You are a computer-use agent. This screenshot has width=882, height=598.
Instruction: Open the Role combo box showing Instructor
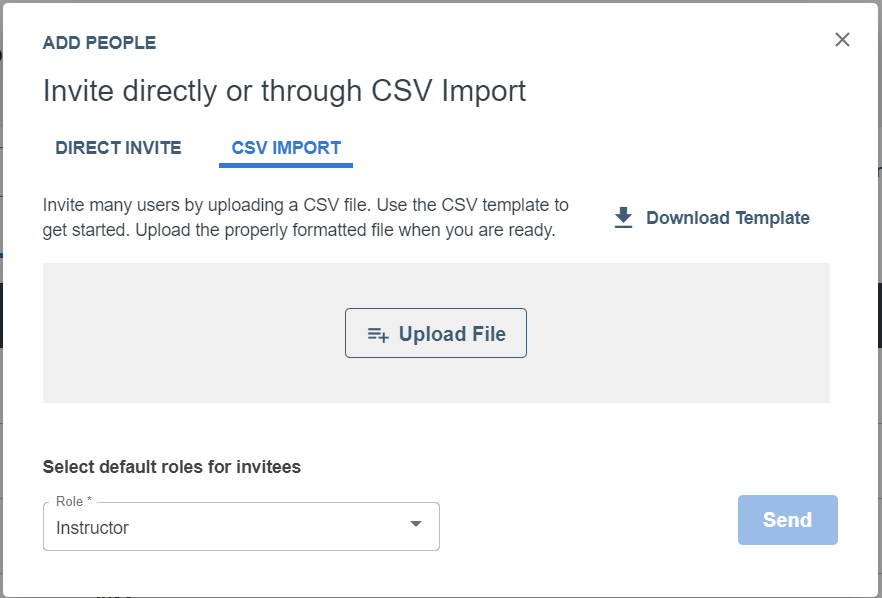tap(241, 527)
